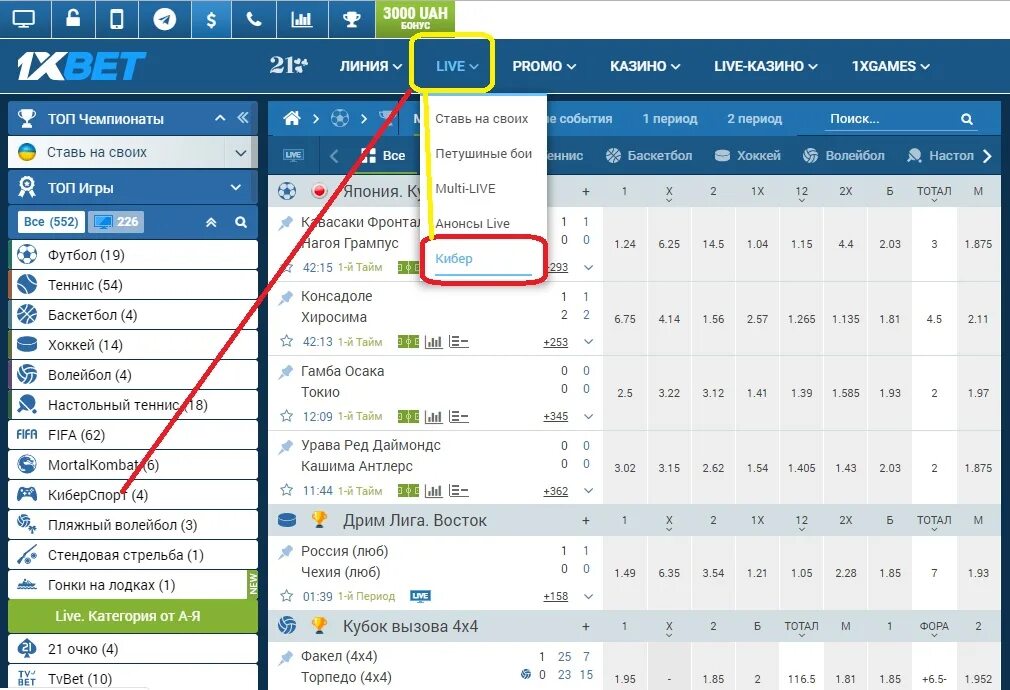Select Петушиные бои menu entry
Image resolution: width=1010 pixels, height=690 pixels.
click(x=484, y=153)
